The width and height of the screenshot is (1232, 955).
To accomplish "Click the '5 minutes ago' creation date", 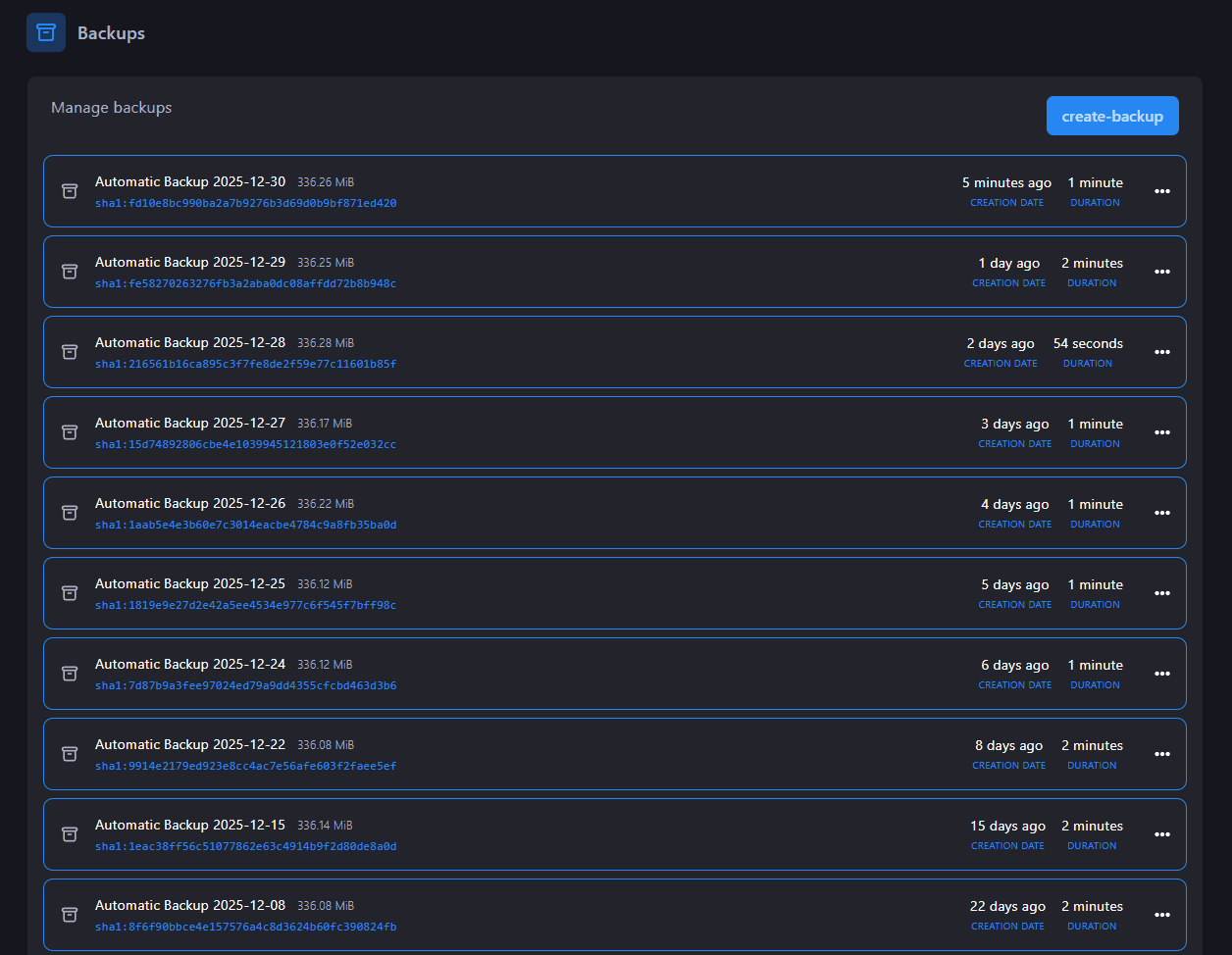I will tap(1006, 182).
